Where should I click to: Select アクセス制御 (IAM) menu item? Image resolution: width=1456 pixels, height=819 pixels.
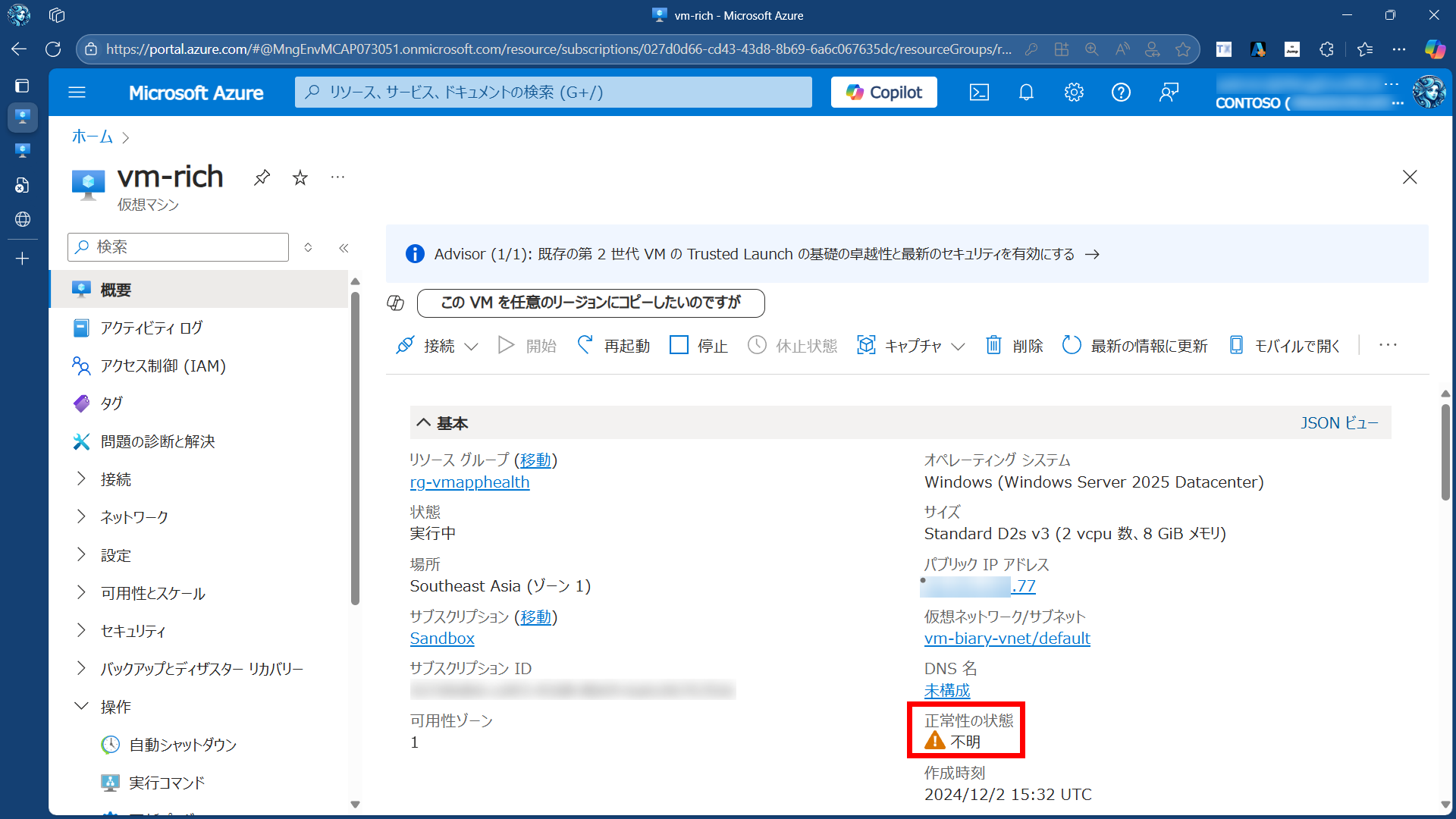[x=163, y=366]
